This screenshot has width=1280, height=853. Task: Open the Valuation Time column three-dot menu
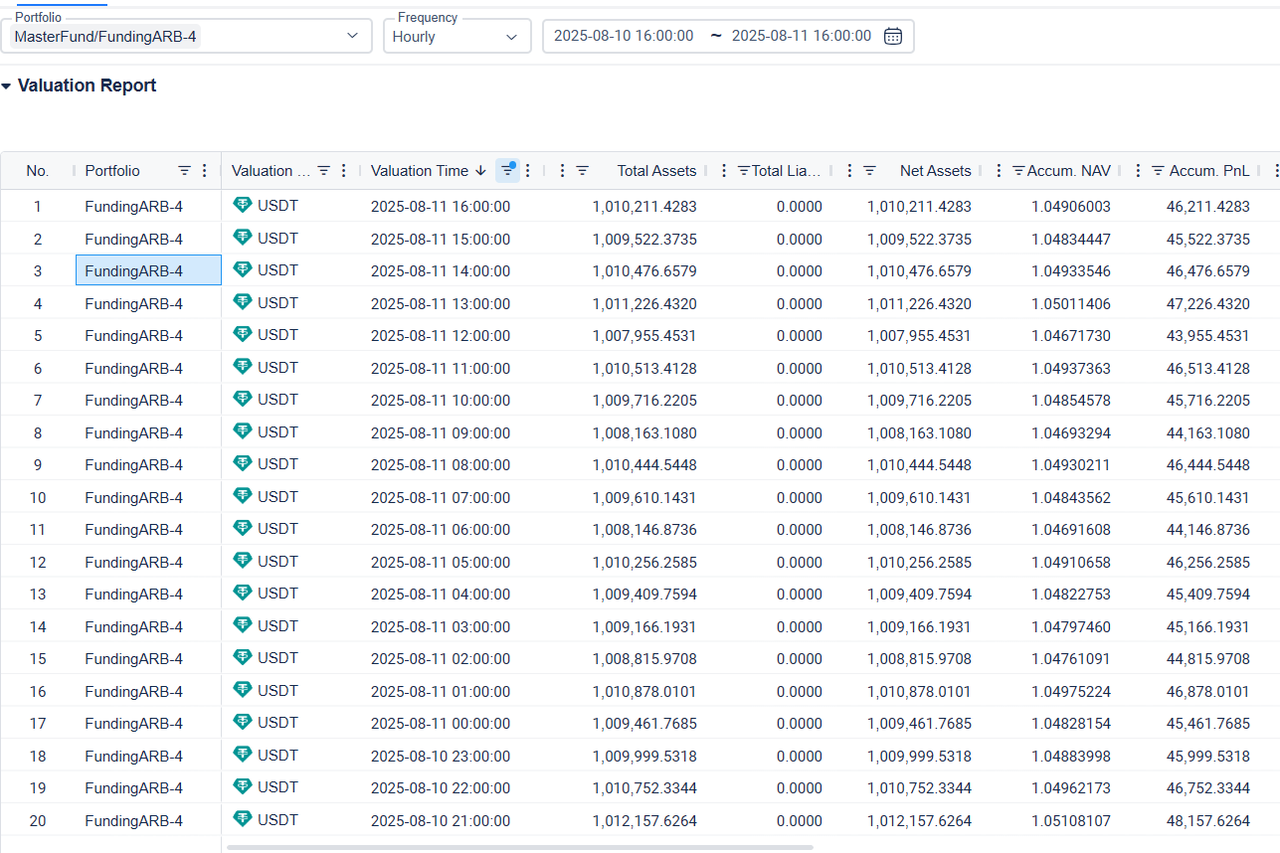coord(528,171)
